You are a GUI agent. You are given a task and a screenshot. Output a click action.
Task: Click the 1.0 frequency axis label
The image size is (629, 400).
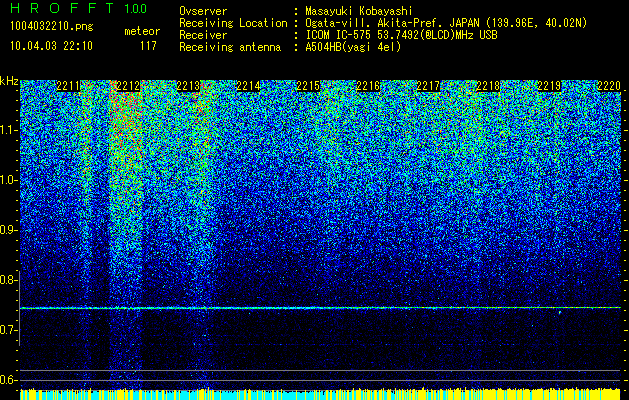click(9, 181)
